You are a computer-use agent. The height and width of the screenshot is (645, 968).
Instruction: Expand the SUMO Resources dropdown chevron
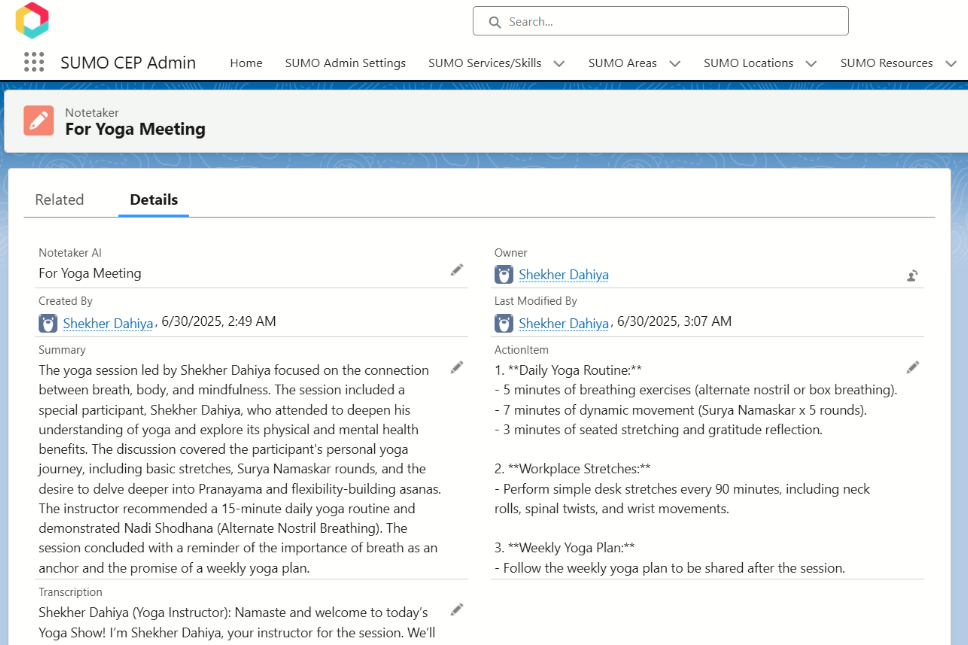pyautogui.click(x=951, y=64)
